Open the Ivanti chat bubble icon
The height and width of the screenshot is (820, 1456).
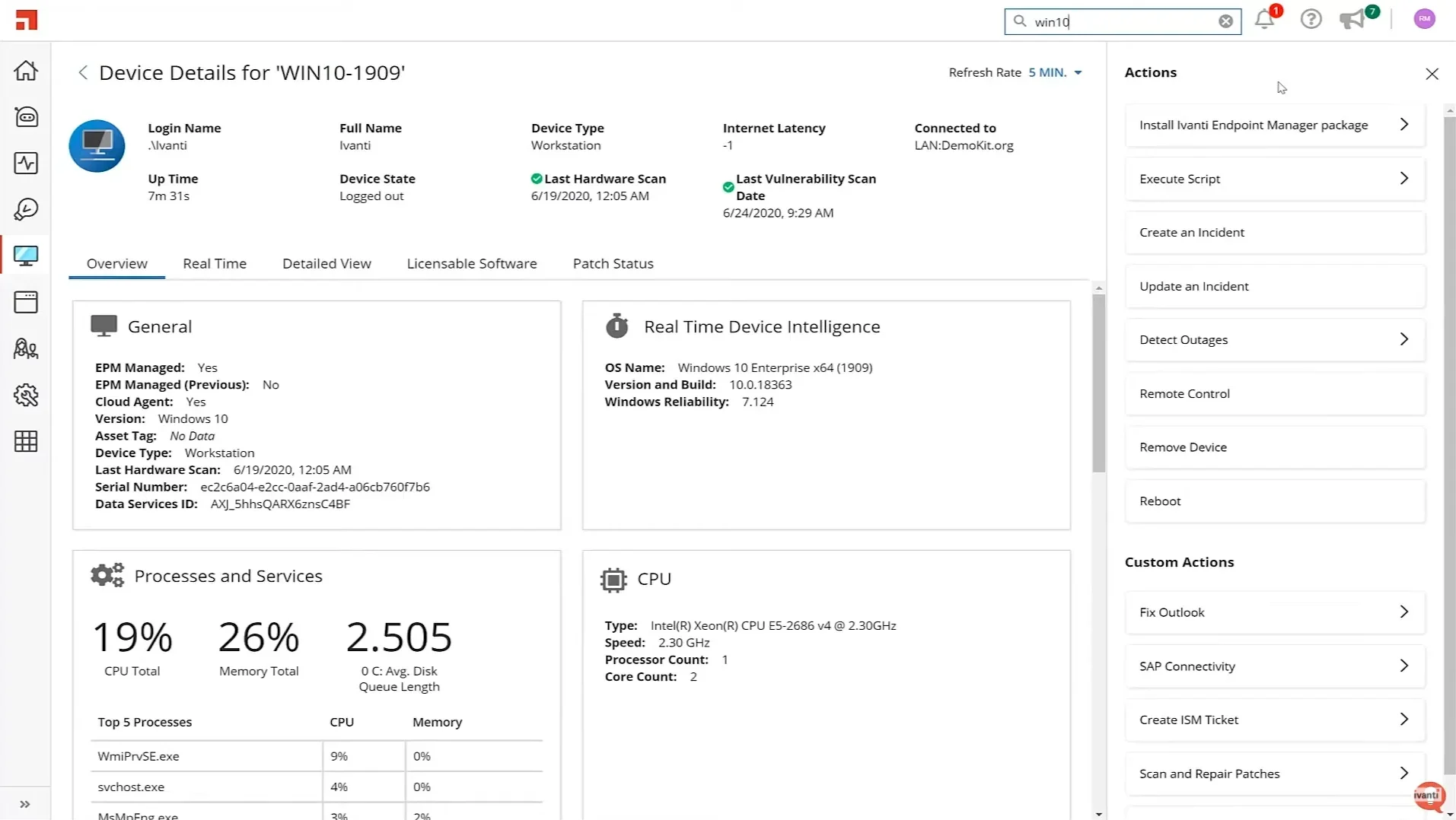point(1428,796)
